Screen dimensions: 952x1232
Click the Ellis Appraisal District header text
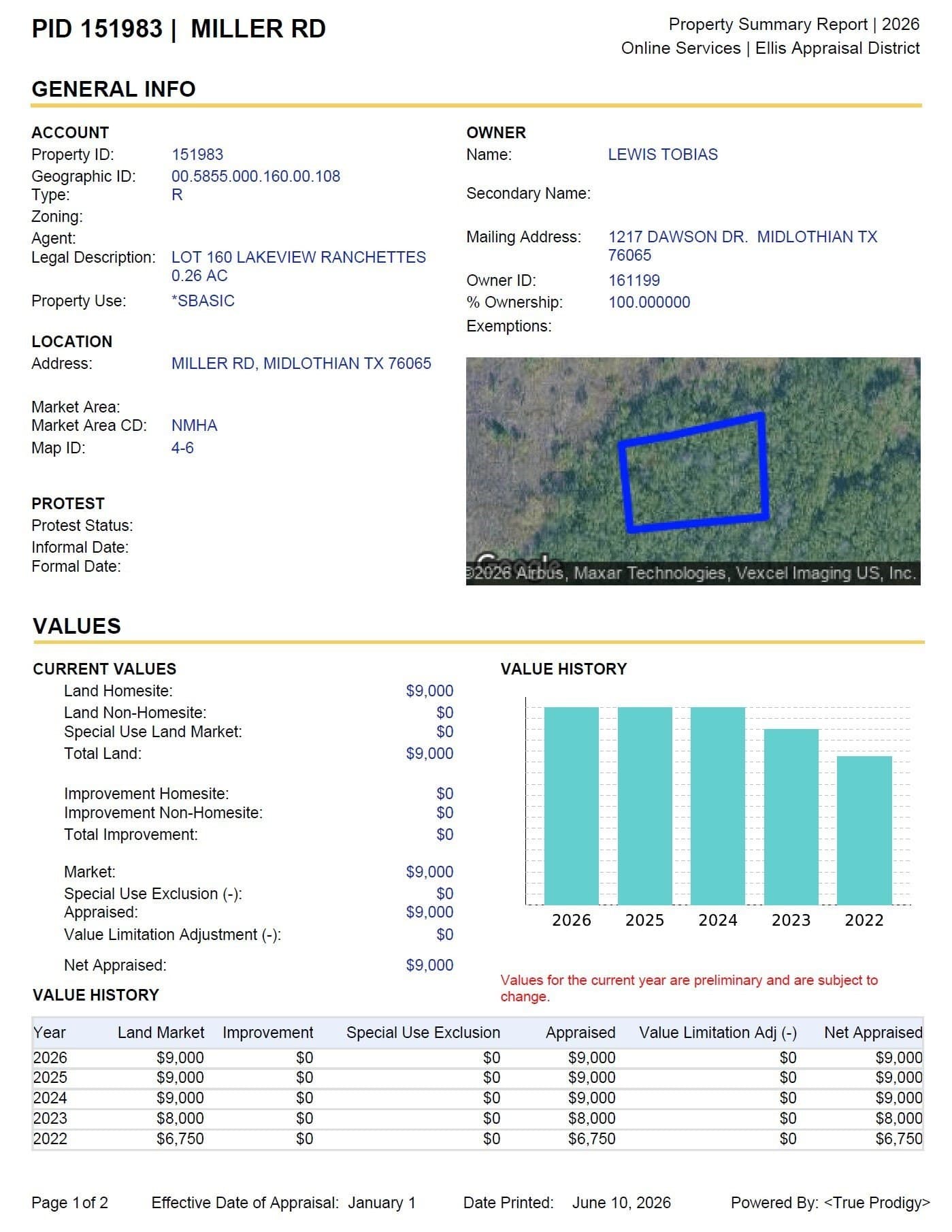click(838, 48)
